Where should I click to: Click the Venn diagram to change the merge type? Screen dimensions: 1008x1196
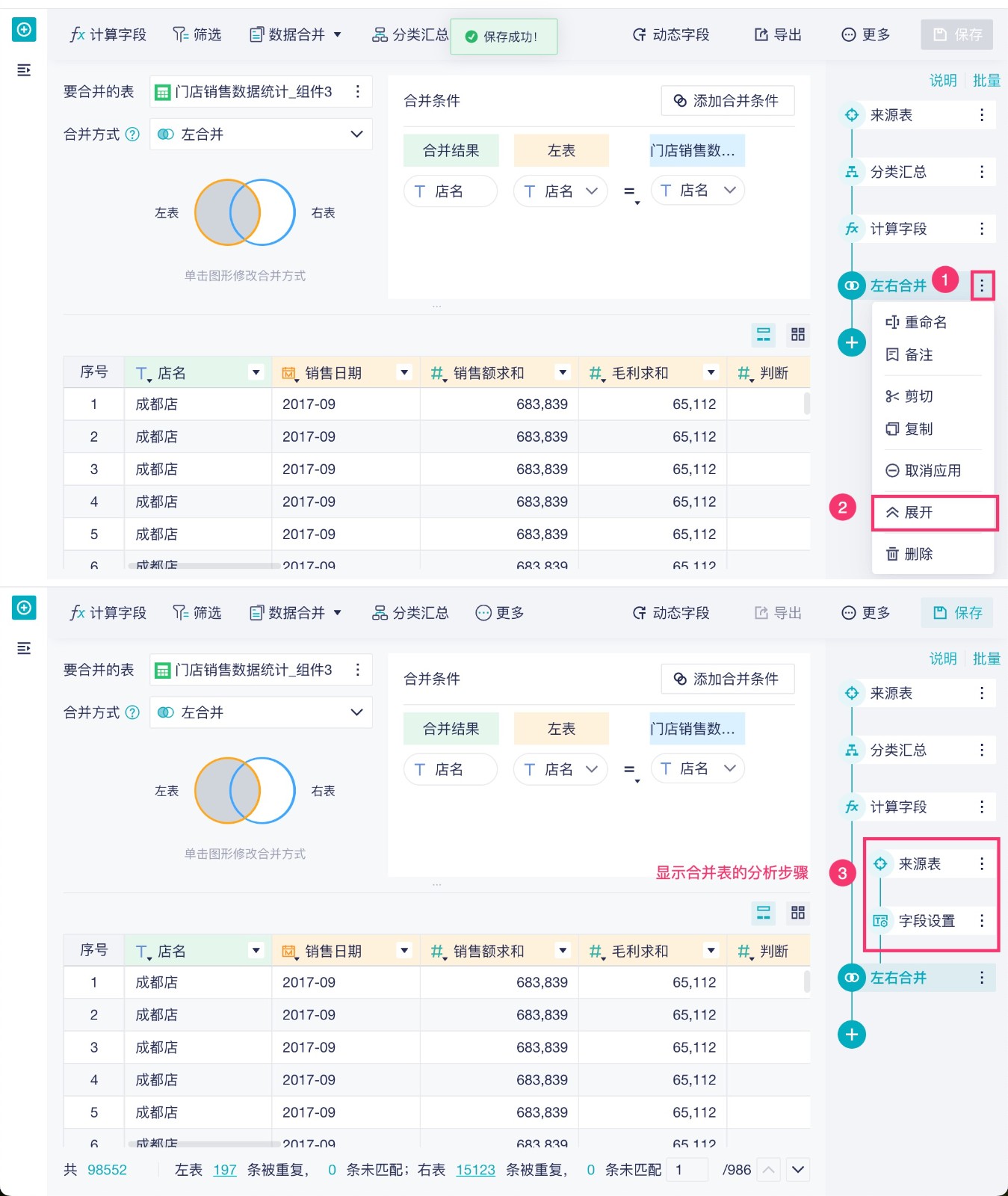[245, 212]
